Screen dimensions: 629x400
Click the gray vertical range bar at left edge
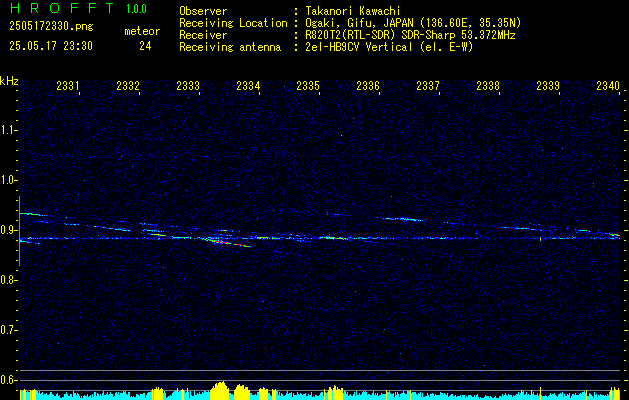tap(19, 231)
